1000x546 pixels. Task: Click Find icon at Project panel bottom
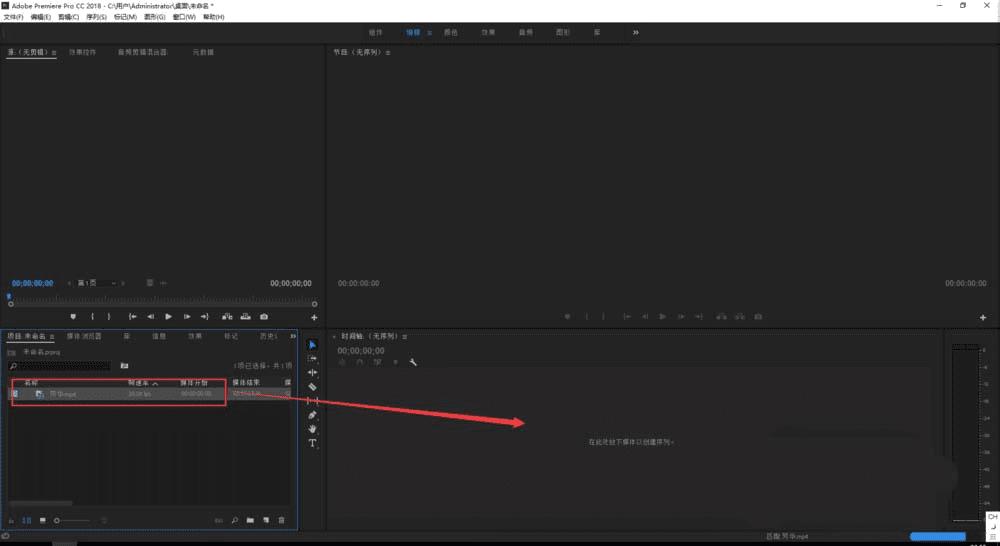(x=235, y=520)
